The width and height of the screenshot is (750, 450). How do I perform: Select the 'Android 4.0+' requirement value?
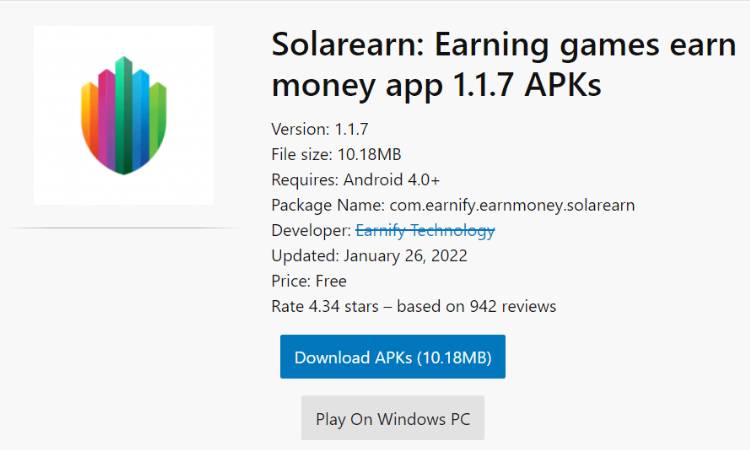point(391,180)
